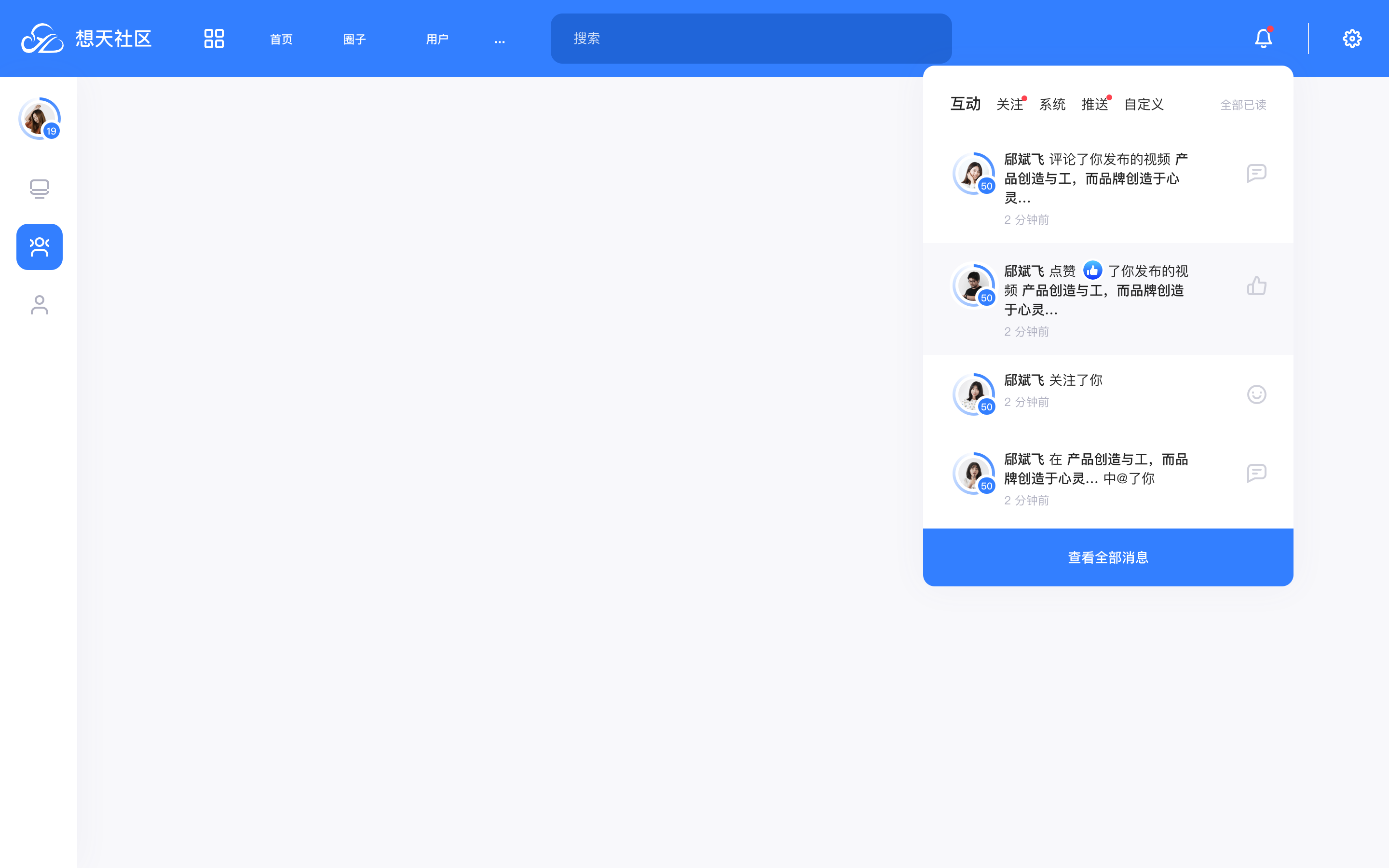Click 查看全部消息 button
Viewport: 1389px width, 868px height.
click(x=1108, y=557)
